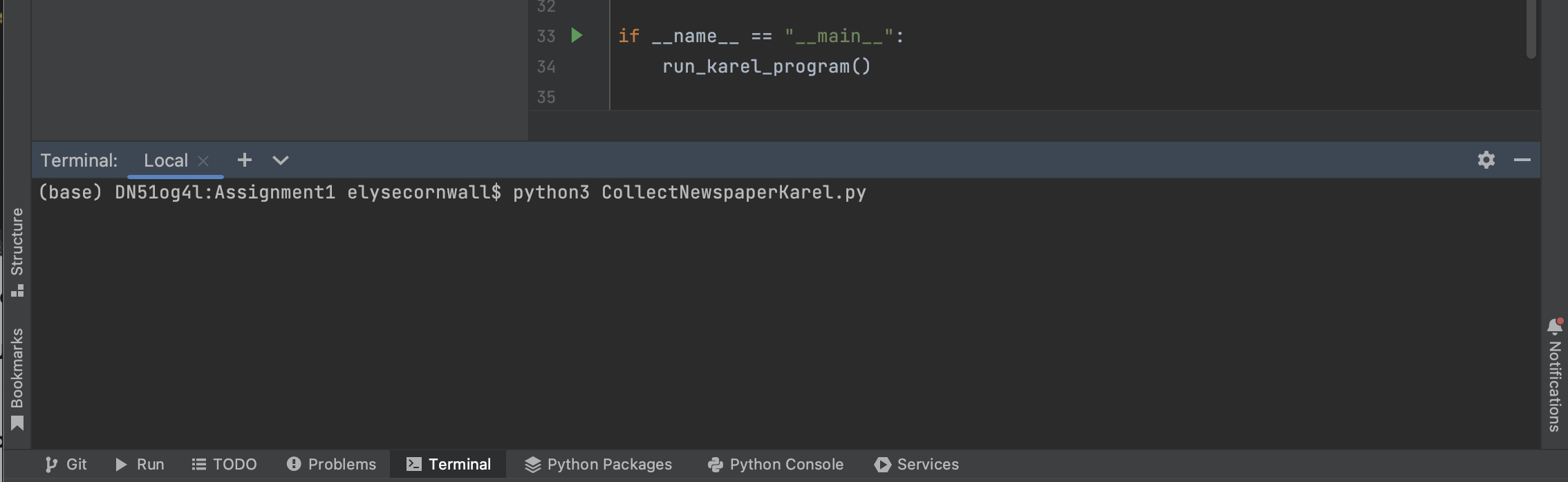The height and width of the screenshot is (482, 1568).
Task: Close the Local terminal tab
Action: pos(203,161)
